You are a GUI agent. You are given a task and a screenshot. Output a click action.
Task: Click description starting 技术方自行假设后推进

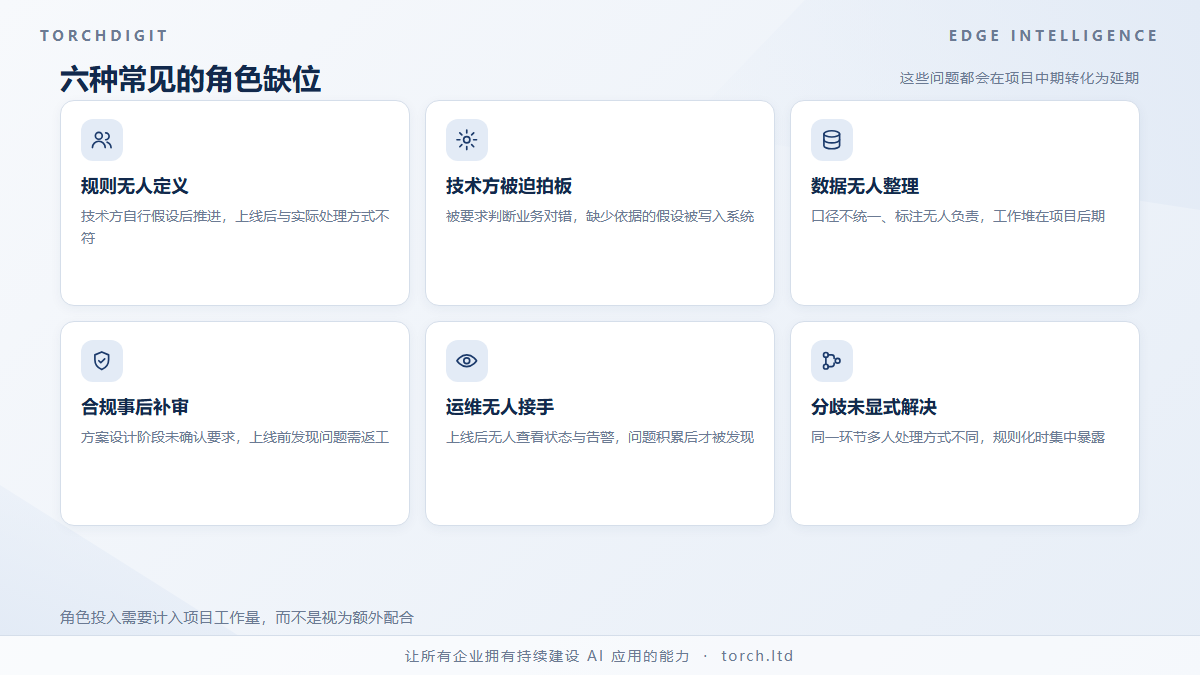point(235,227)
